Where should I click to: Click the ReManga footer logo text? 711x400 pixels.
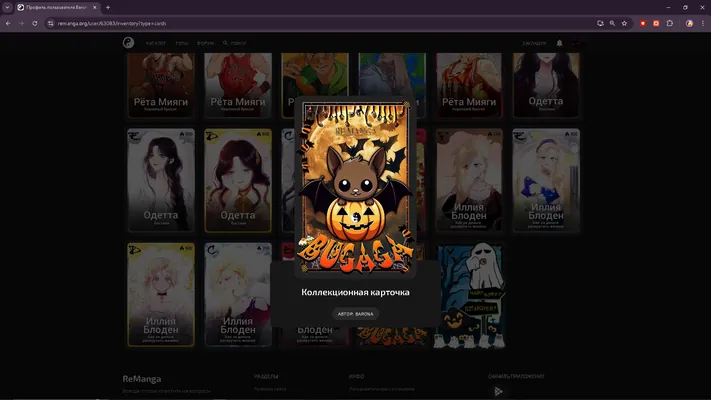coord(141,379)
